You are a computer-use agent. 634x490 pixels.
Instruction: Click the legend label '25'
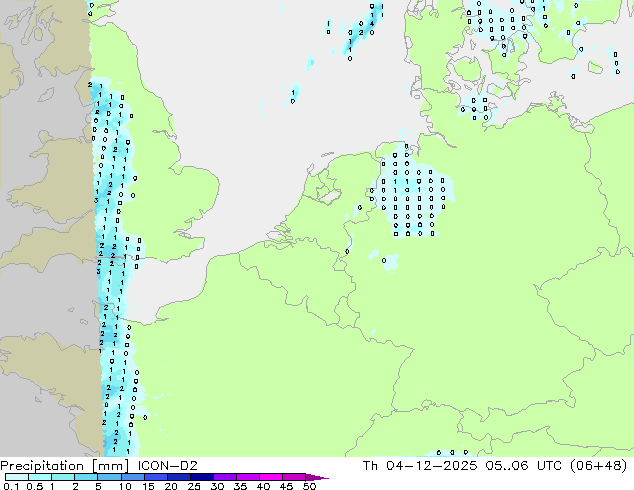[194, 486]
